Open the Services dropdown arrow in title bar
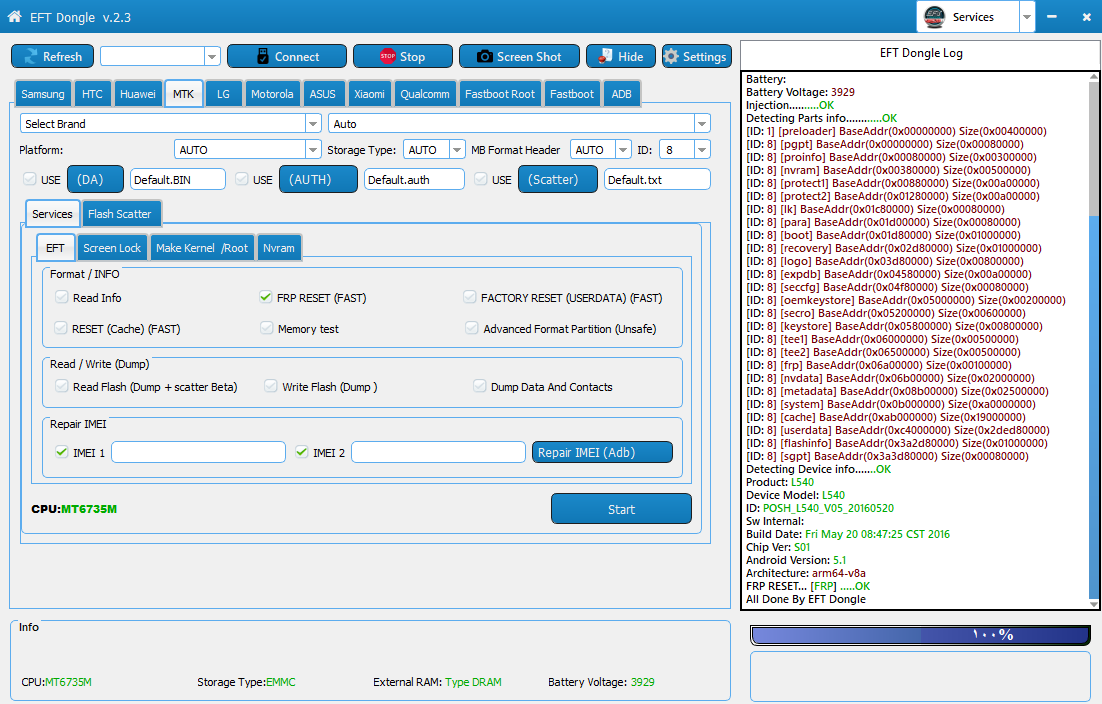Viewport: 1102px width, 704px height. click(1027, 17)
